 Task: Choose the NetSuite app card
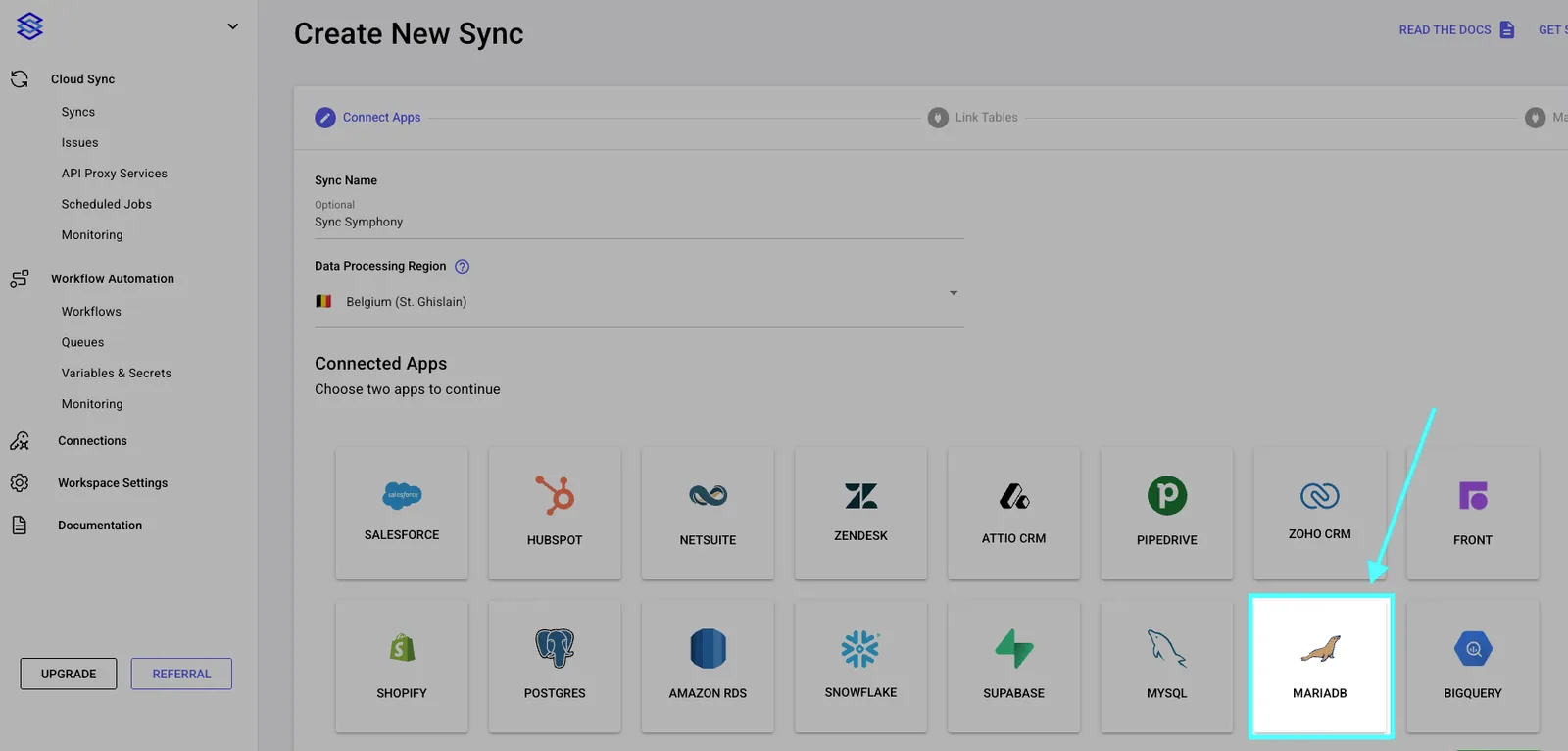(708, 513)
